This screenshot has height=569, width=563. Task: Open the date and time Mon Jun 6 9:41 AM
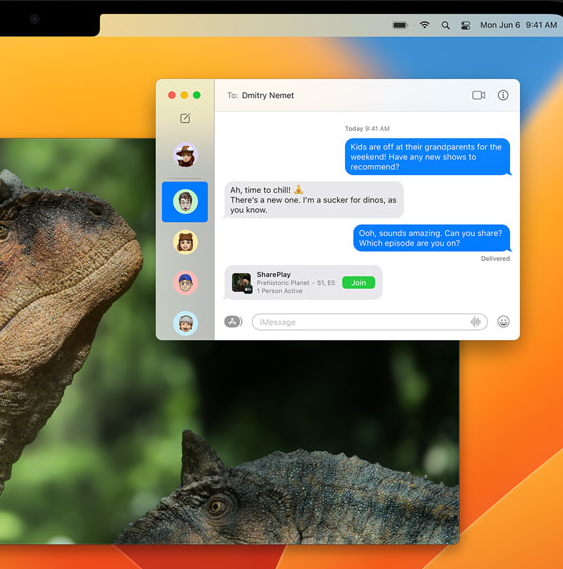(518, 25)
